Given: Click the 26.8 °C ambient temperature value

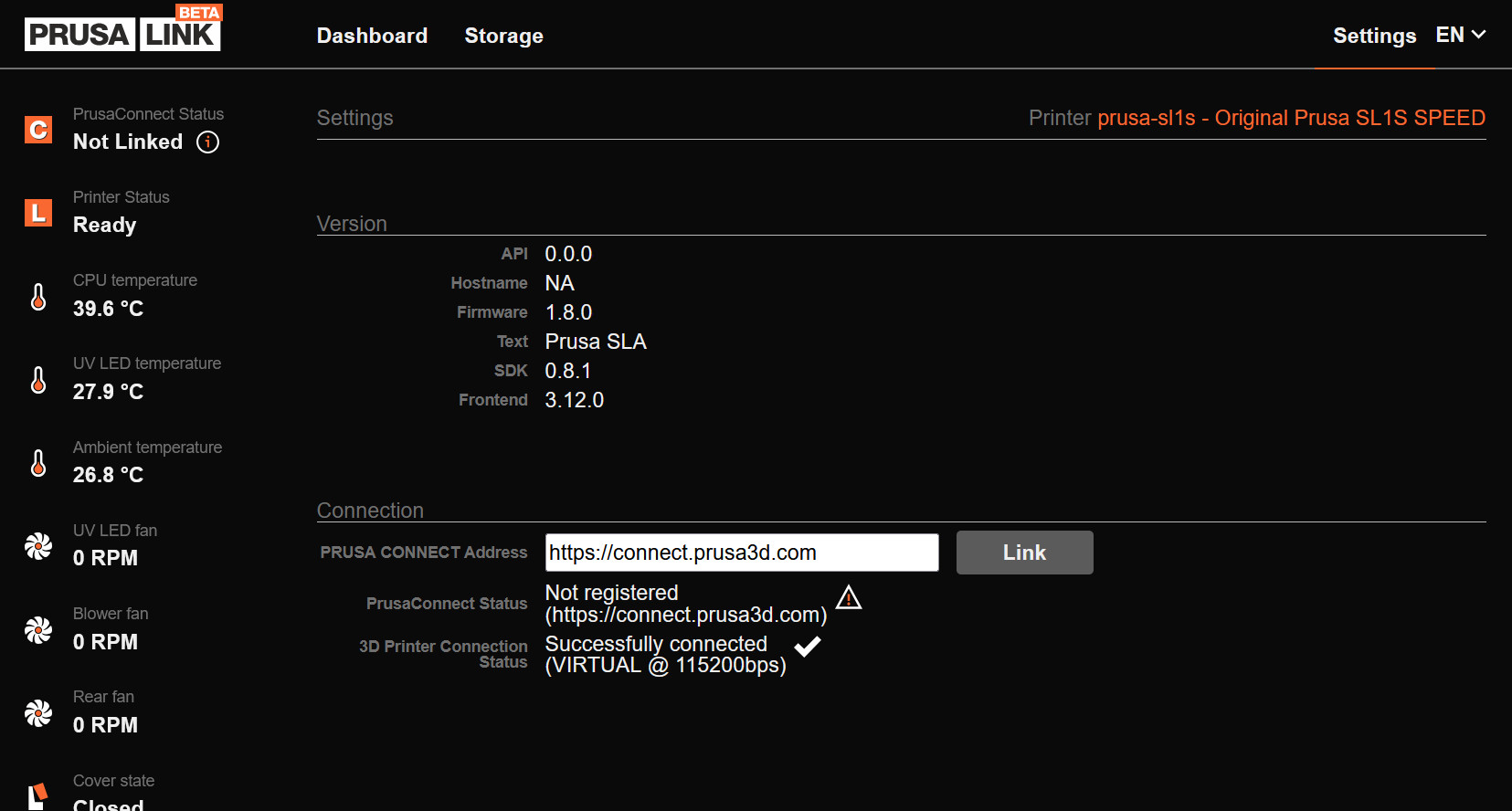Looking at the screenshot, I should (x=109, y=475).
